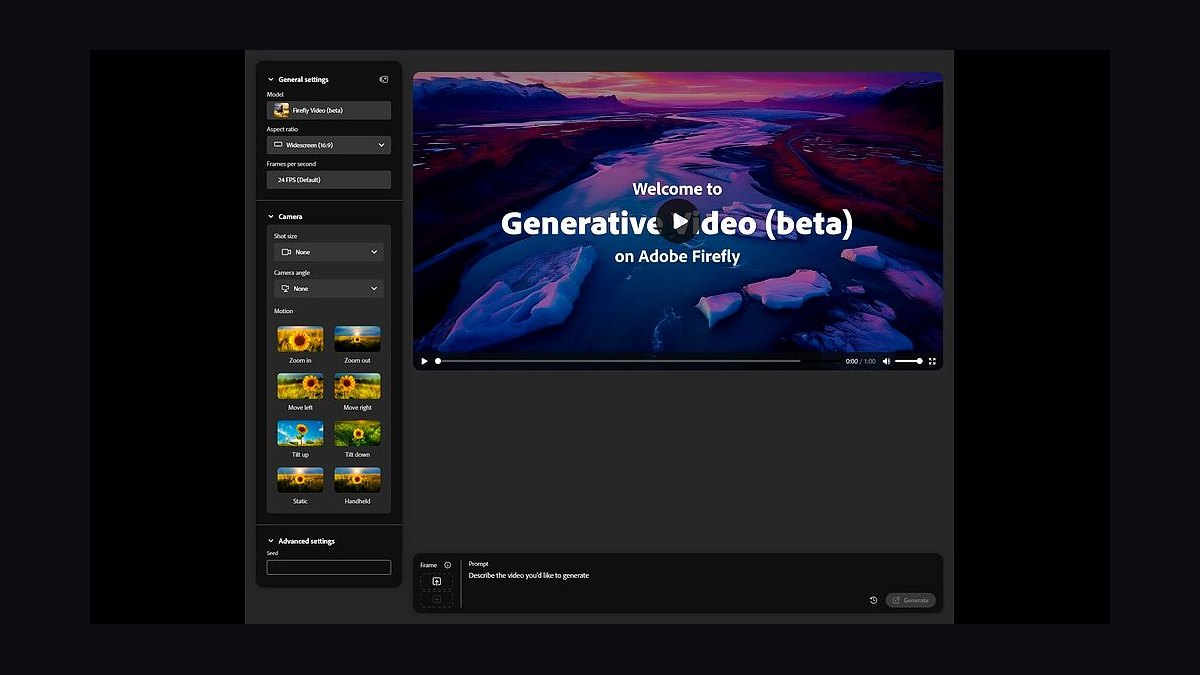Click the "Frames per second" label
The height and width of the screenshot is (675, 1200).
click(291, 164)
